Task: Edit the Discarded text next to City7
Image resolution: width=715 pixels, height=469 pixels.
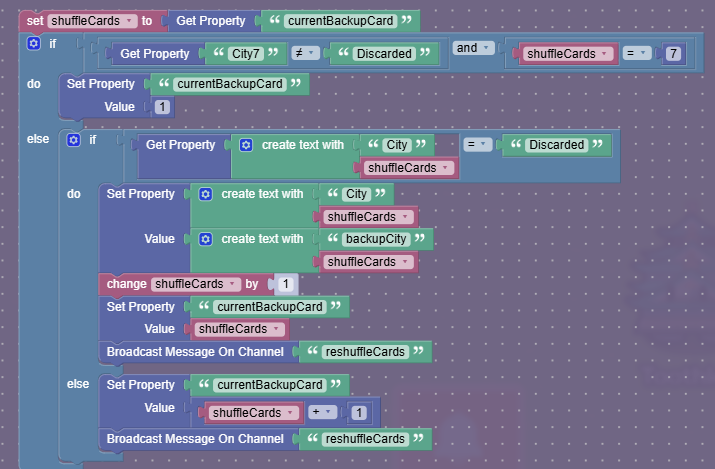Action: point(385,53)
